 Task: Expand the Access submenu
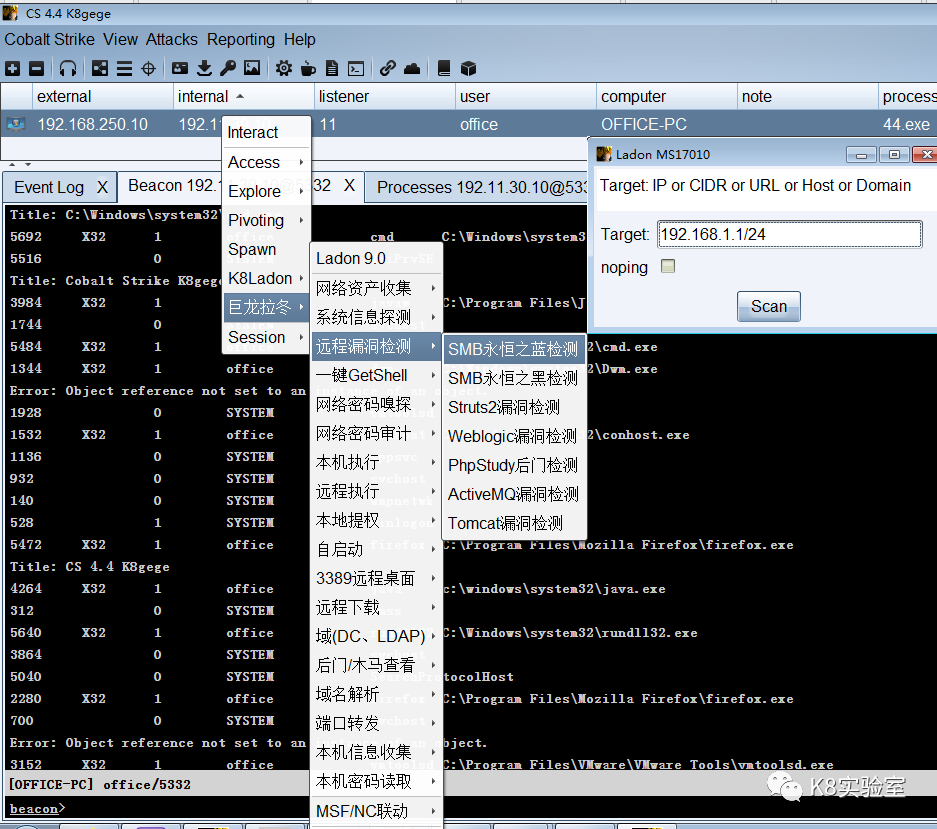[266, 163]
